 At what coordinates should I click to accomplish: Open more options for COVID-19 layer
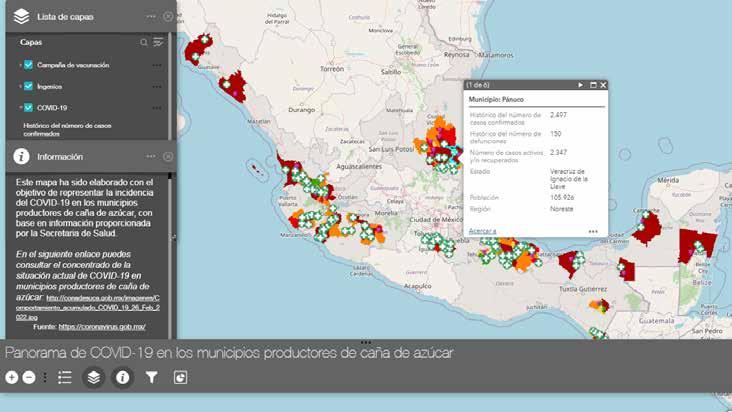(x=157, y=108)
